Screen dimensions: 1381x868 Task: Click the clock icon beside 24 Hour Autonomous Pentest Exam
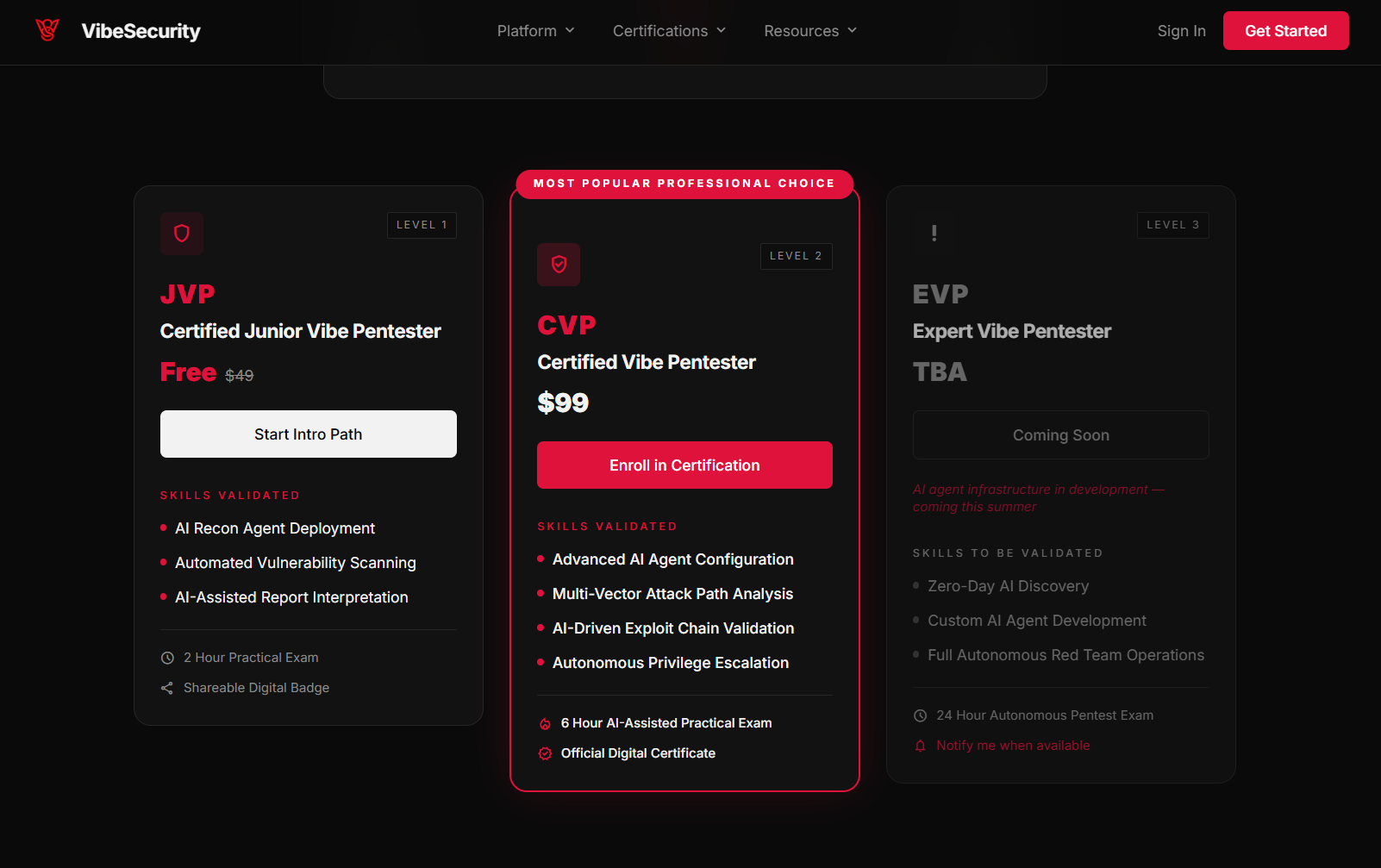click(x=920, y=715)
